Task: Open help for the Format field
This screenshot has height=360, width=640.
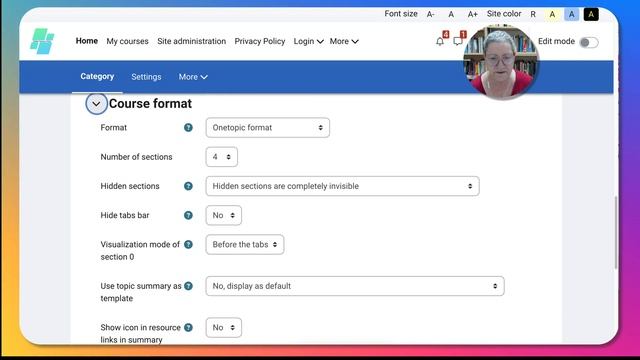Action: tap(188, 127)
